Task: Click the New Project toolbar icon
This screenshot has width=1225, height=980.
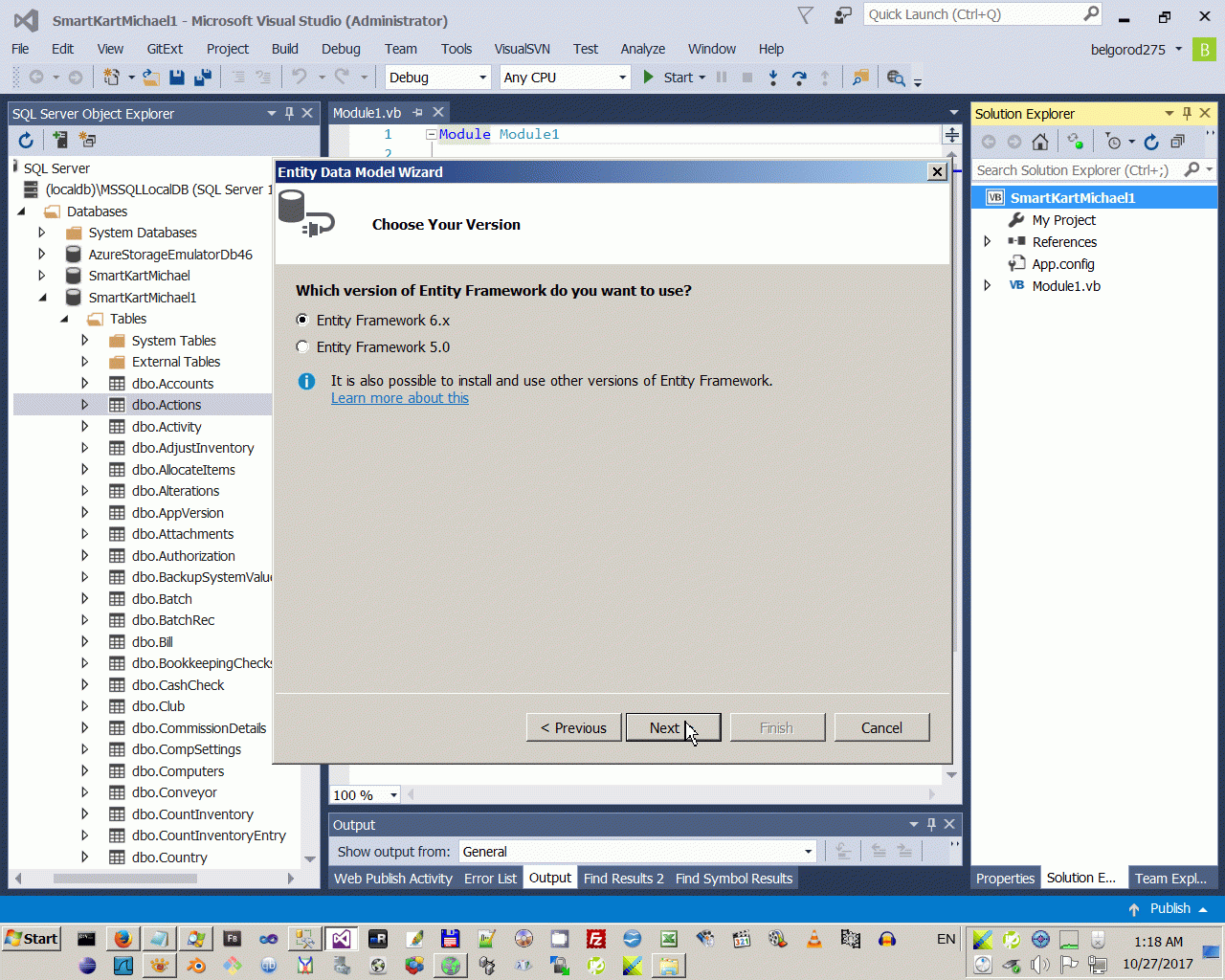Action: [112, 78]
